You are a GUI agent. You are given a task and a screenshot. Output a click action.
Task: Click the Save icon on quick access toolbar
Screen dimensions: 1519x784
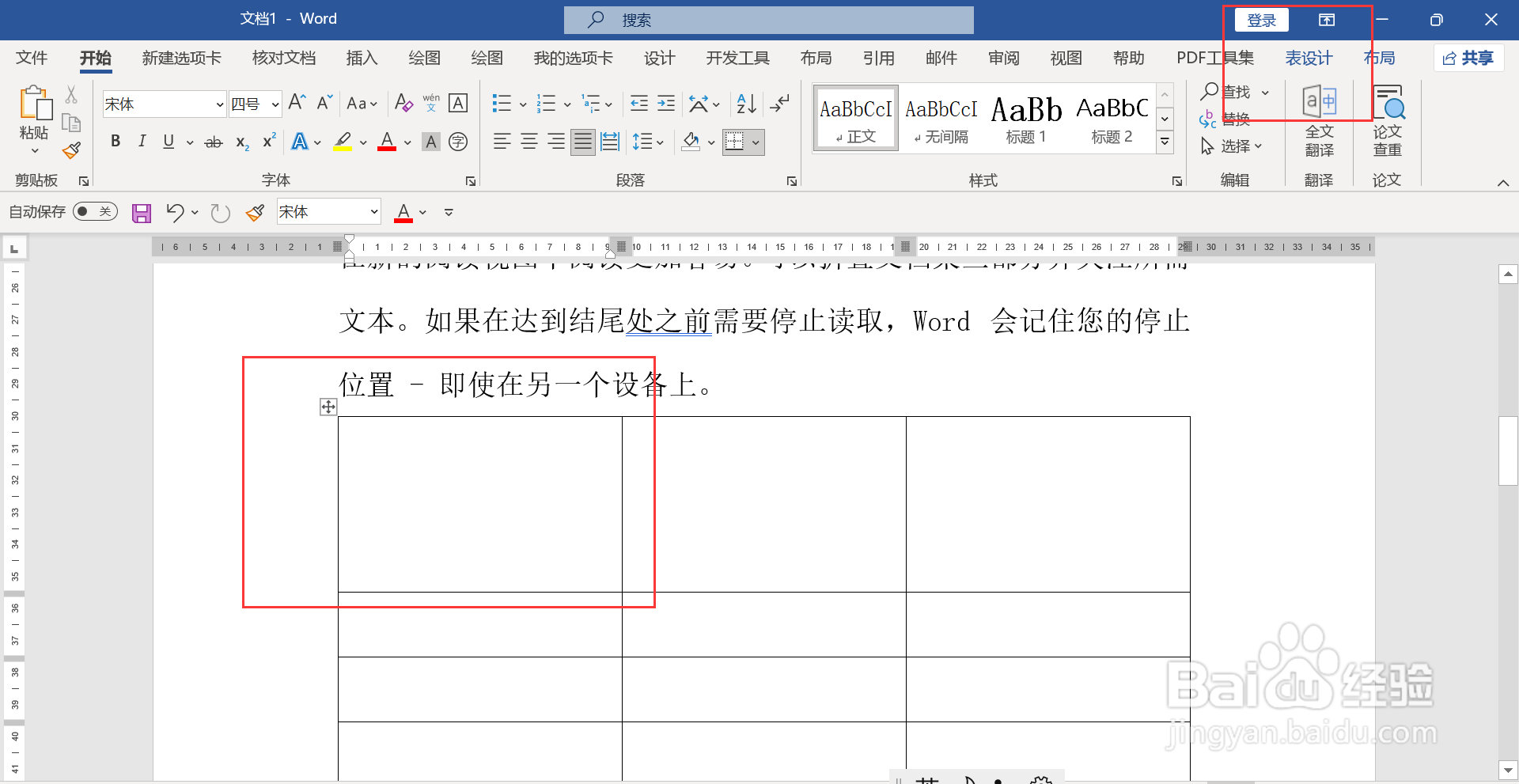click(141, 211)
